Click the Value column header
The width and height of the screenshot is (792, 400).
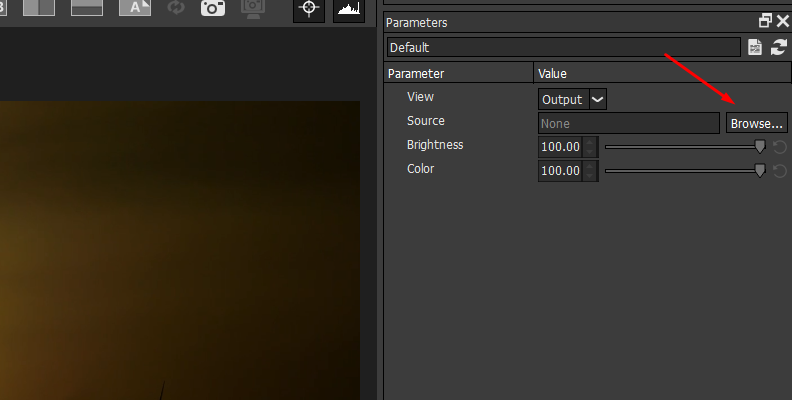coord(662,74)
